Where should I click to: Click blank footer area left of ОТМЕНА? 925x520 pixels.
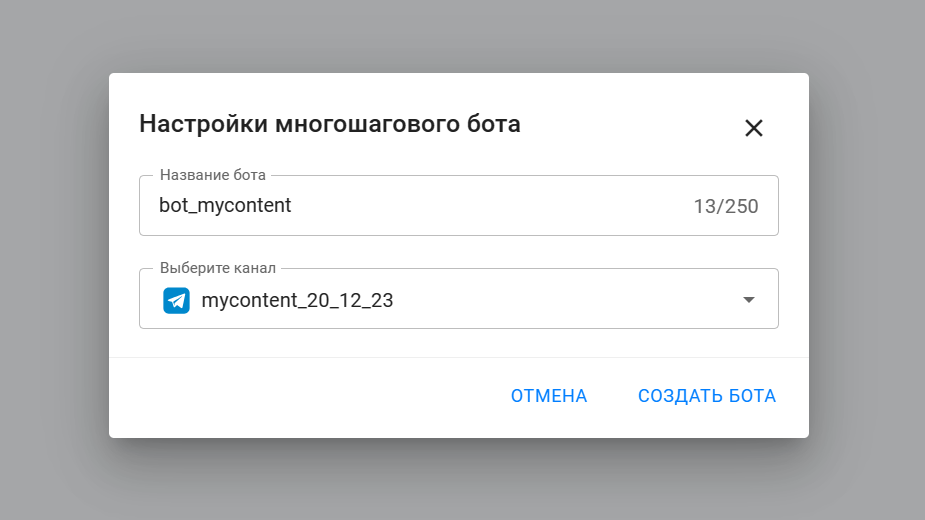pos(300,396)
